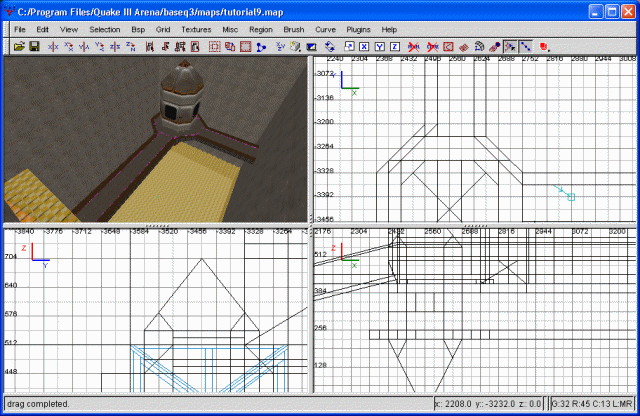Toggle patch wireframe display
The image size is (640, 416).
click(464, 47)
